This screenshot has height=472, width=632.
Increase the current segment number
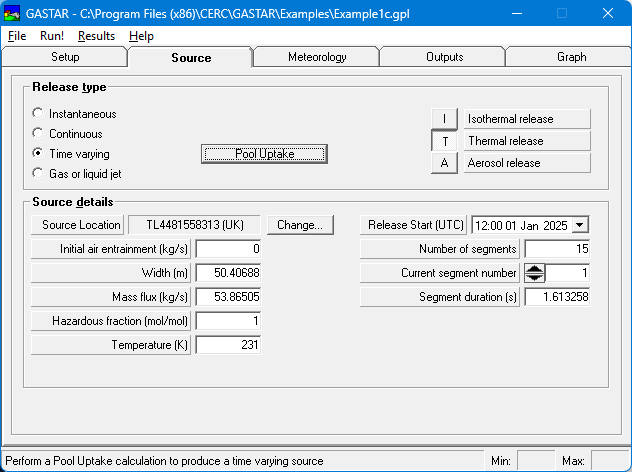tap(535, 268)
